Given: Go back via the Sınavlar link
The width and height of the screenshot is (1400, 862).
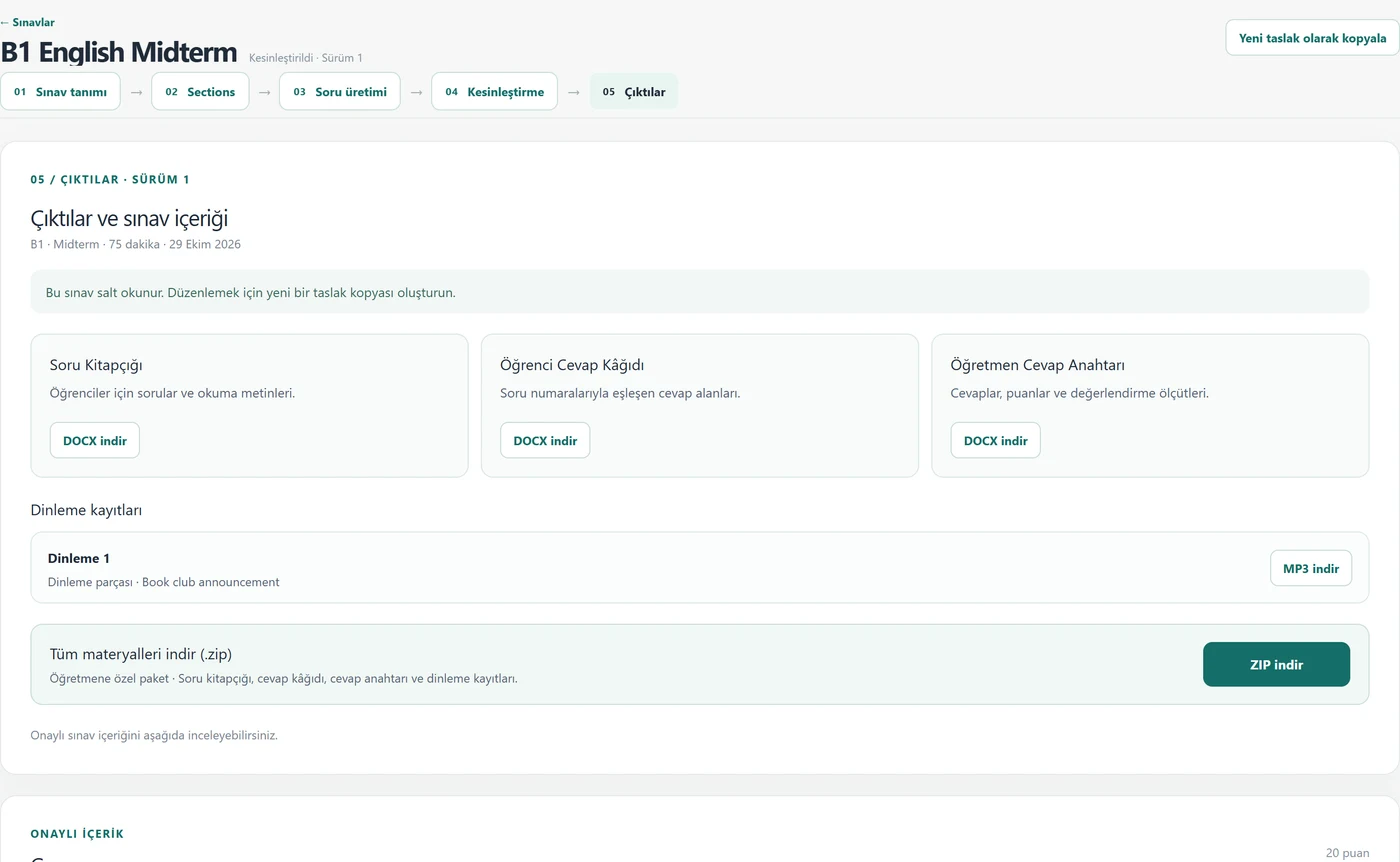Looking at the screenshot, I should click(x=27, y=22).
